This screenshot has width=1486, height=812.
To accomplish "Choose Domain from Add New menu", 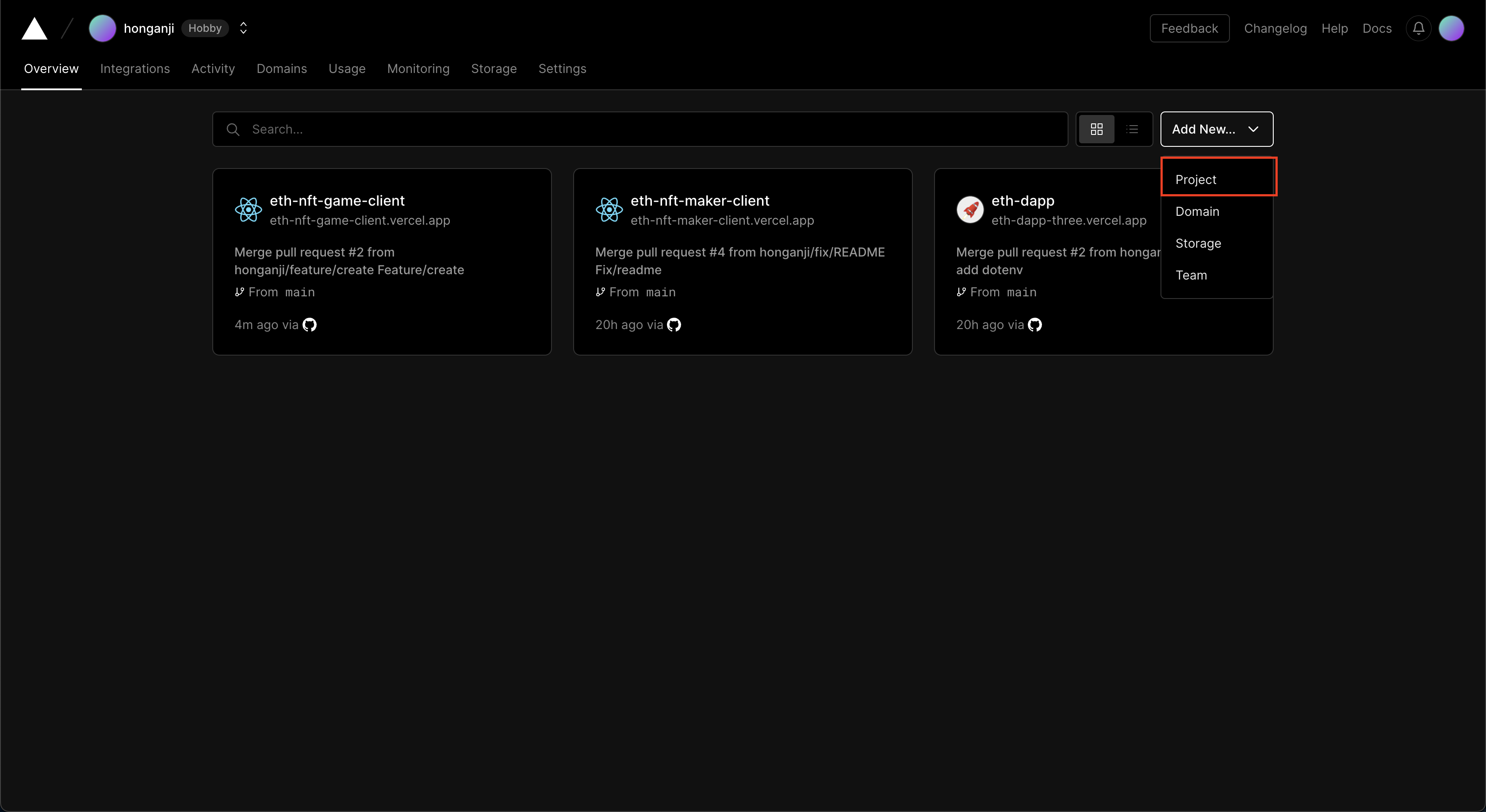I will coord(1217,212).
